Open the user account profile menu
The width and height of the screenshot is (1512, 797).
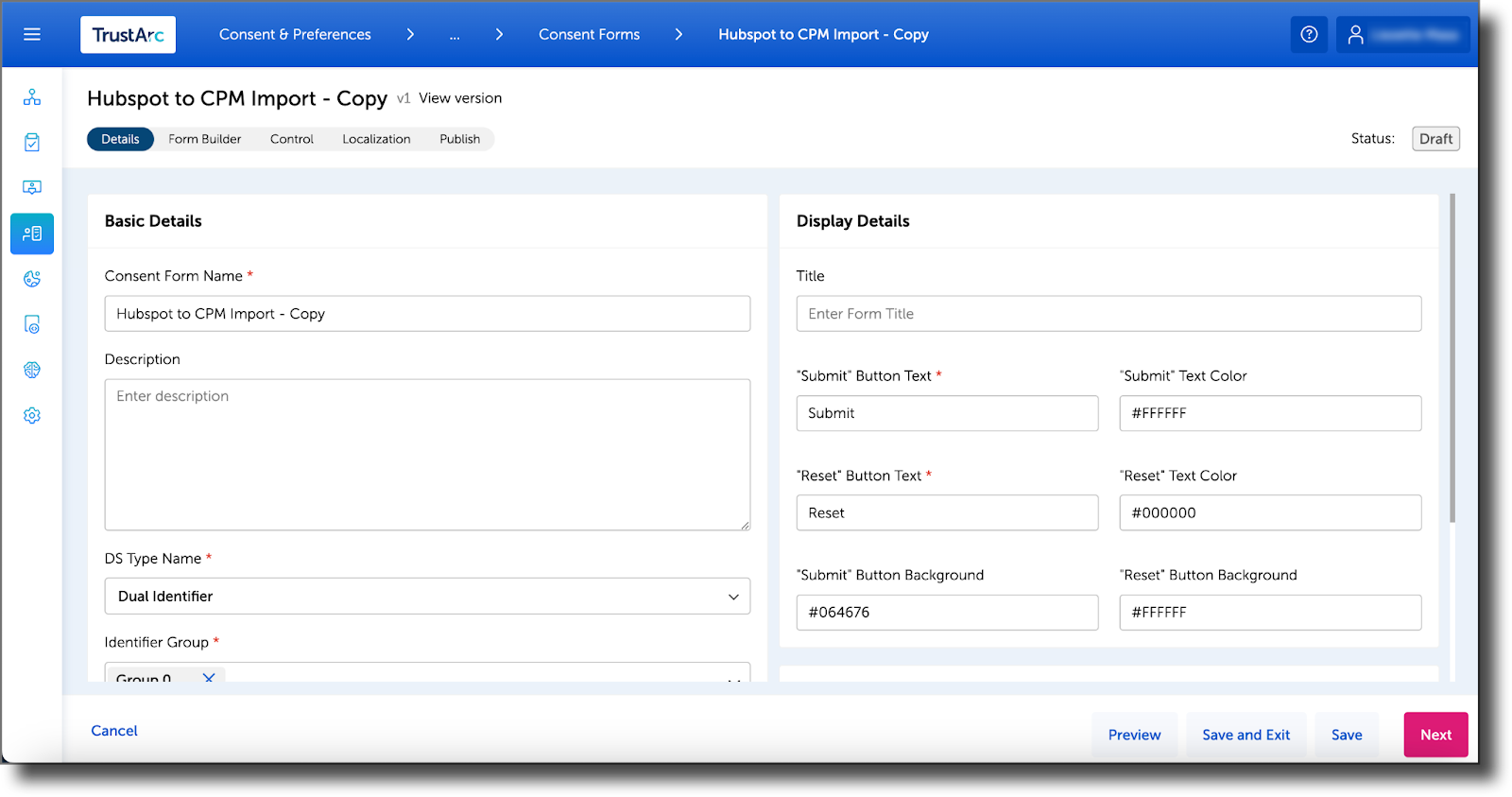pos(1402,34)
